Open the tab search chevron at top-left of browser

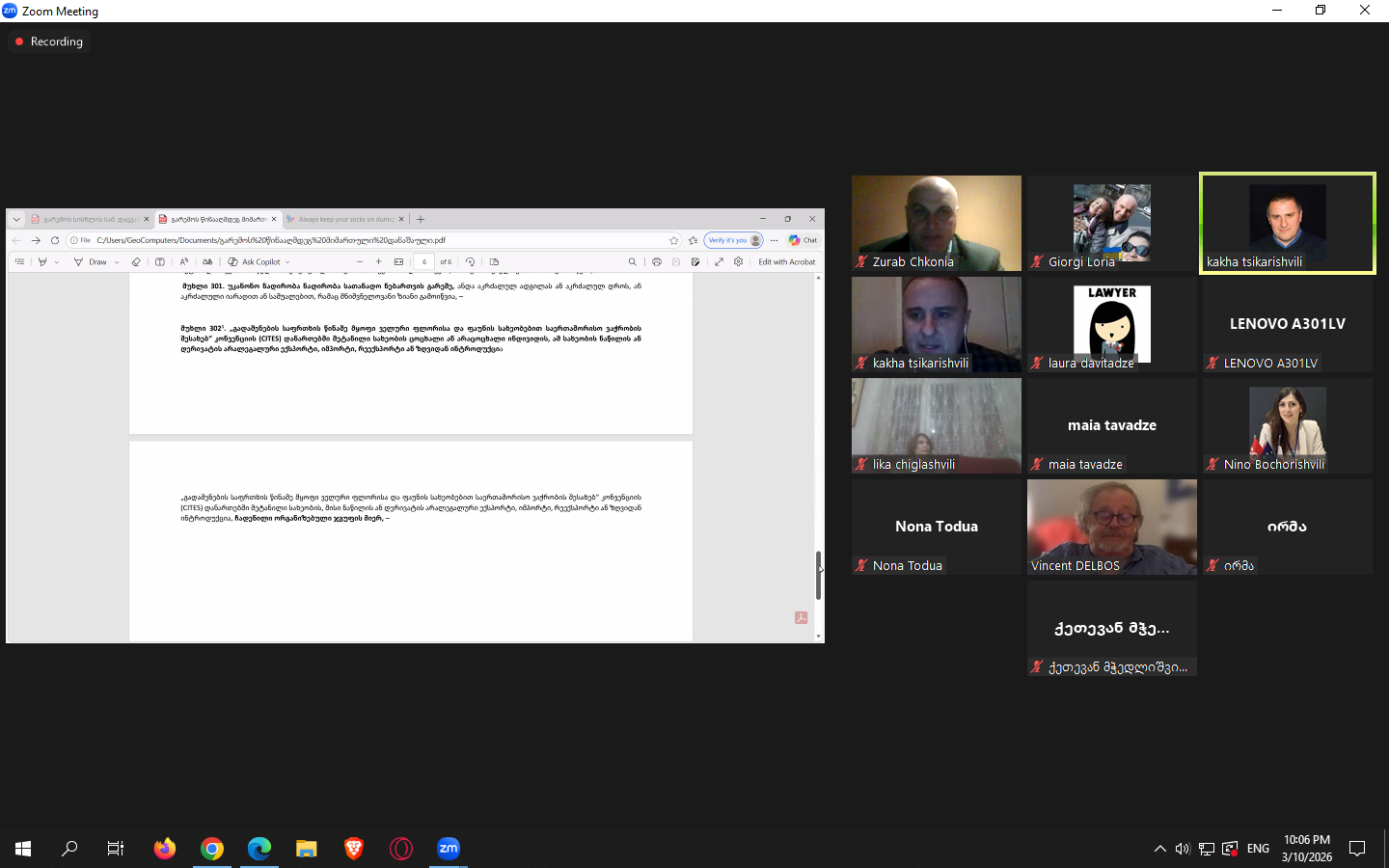(16, 219)
